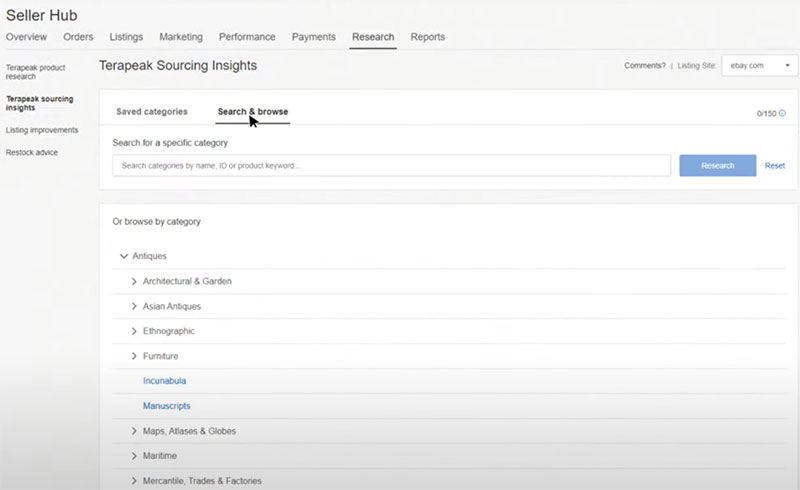This screenshot has height=490, width=800.
Task: Go to the Payments tab
Action: pyautogui.click(x=314, y=37)
